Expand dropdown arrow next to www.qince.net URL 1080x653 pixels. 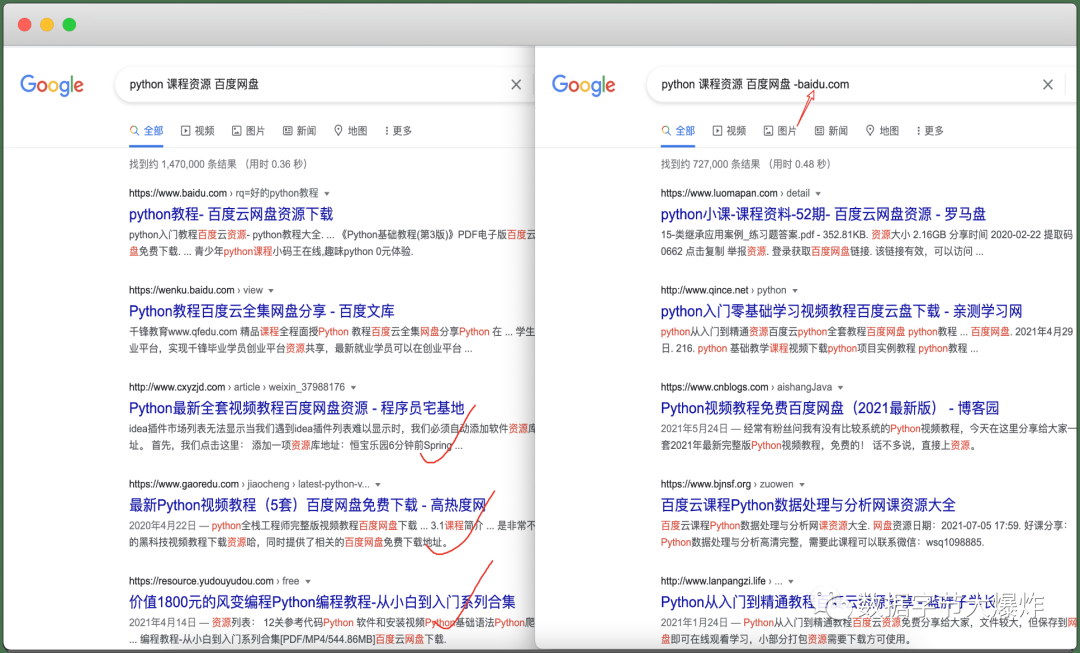tap(795, 291)
